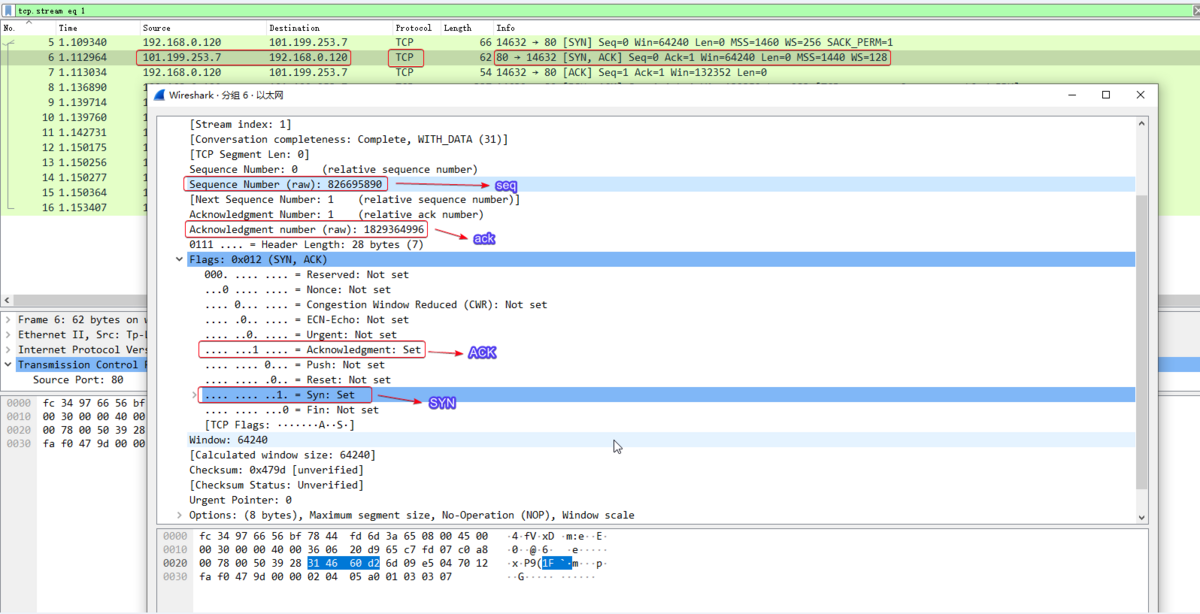Expand the Syn: Set flag node
1200x614 pixels.
[195, 395]
